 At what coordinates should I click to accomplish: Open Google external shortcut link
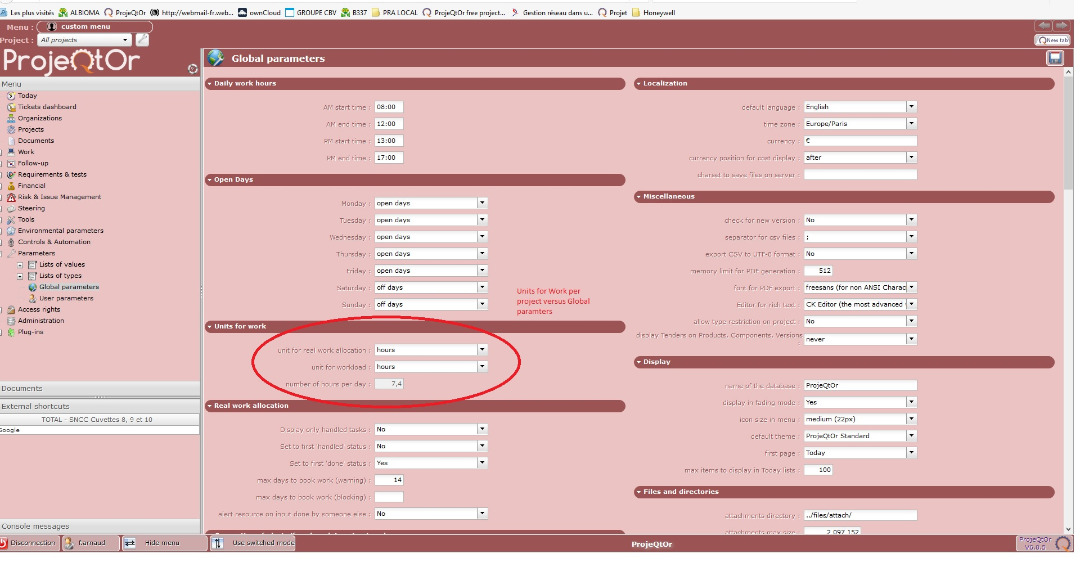click(x=10, y=430)
